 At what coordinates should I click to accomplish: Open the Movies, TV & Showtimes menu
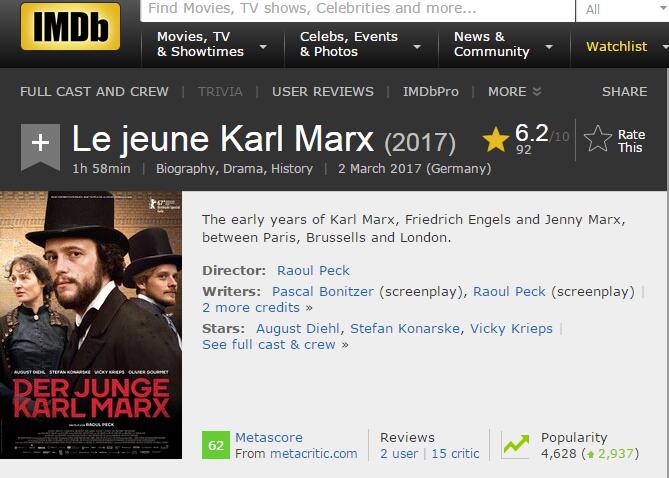(x=212, y=44)
